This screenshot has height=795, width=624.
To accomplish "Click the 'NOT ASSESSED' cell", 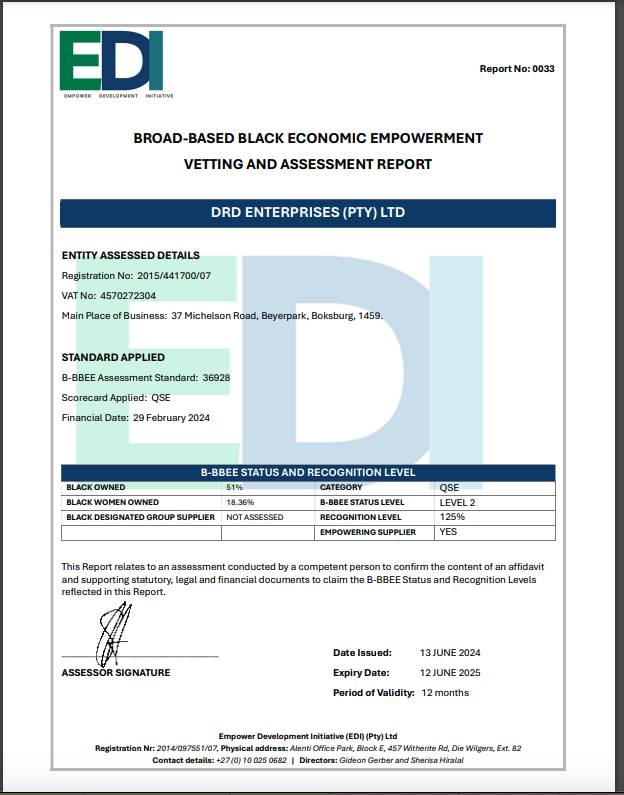I will (x=268, y=518).
